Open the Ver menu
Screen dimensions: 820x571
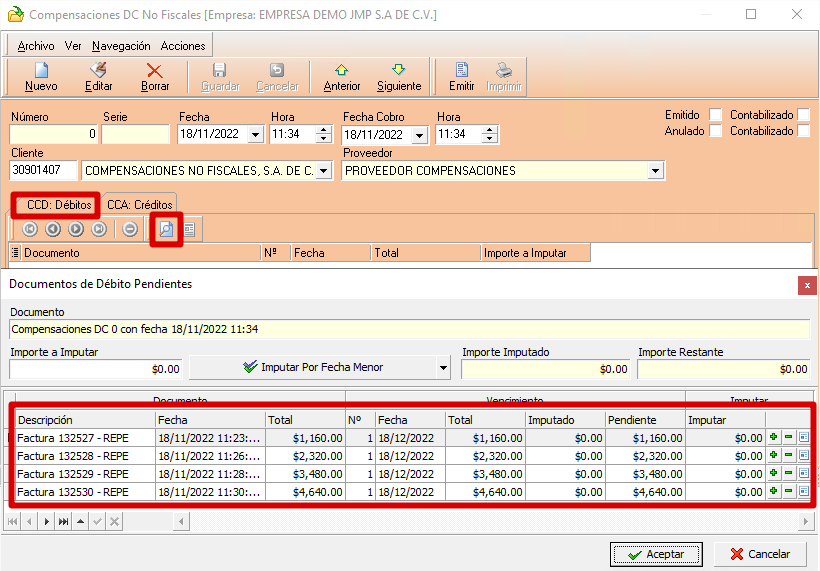pyautogui.click(x=73, y=46)
